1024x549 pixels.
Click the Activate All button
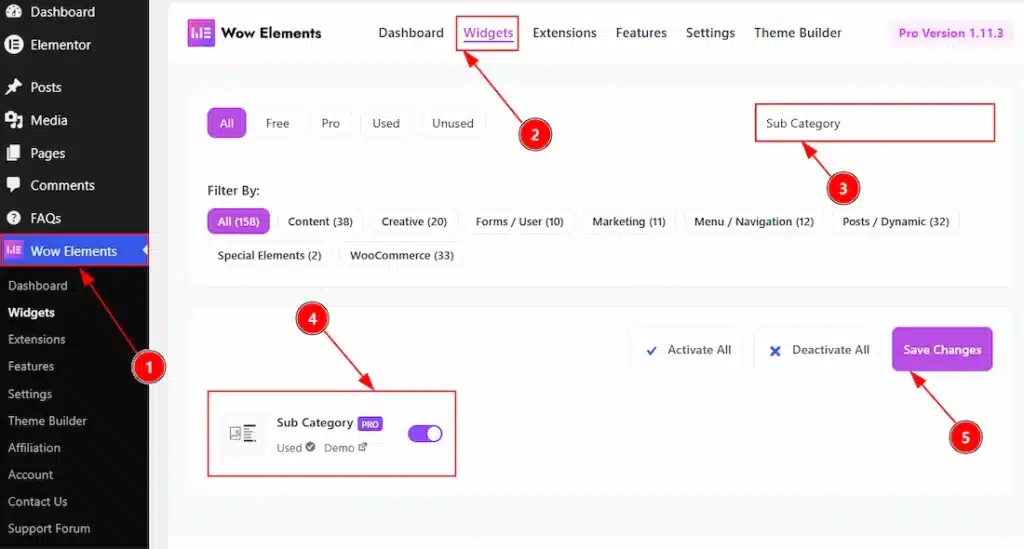(x=688, y=350)
